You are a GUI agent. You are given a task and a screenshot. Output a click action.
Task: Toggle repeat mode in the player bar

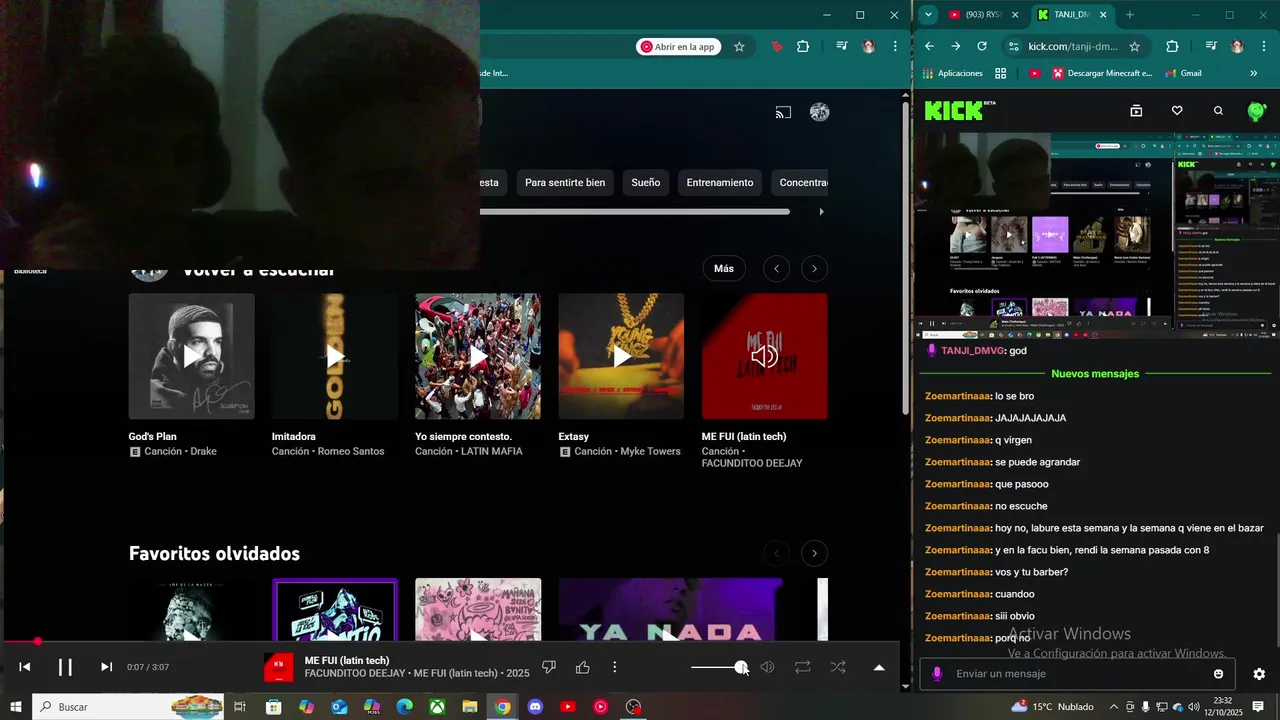802,667
